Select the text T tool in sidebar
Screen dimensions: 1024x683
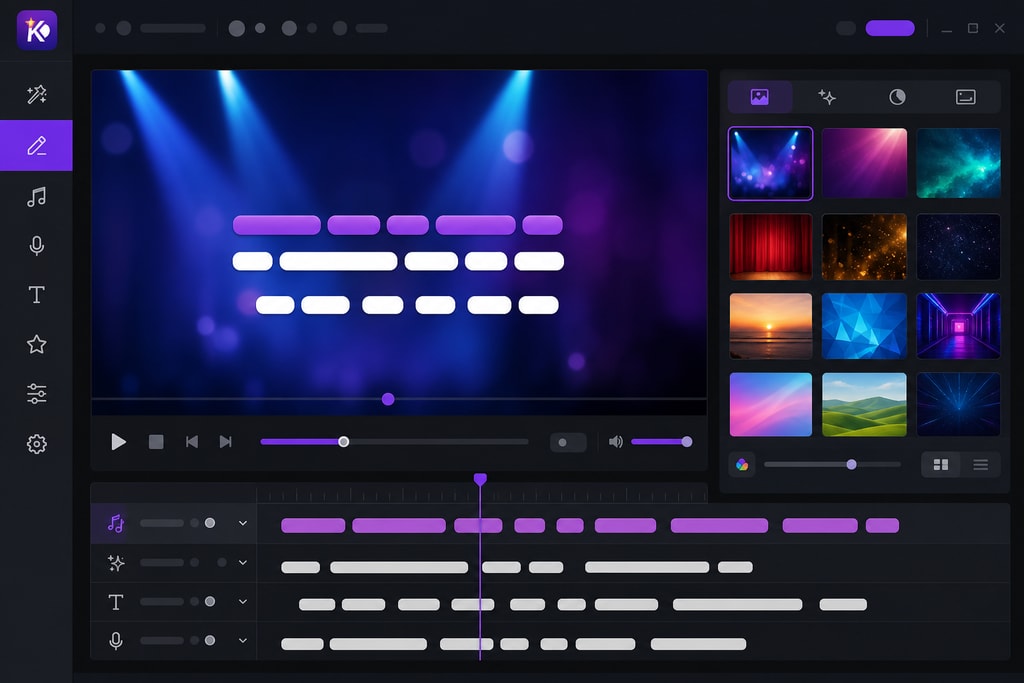click(37, 295)
